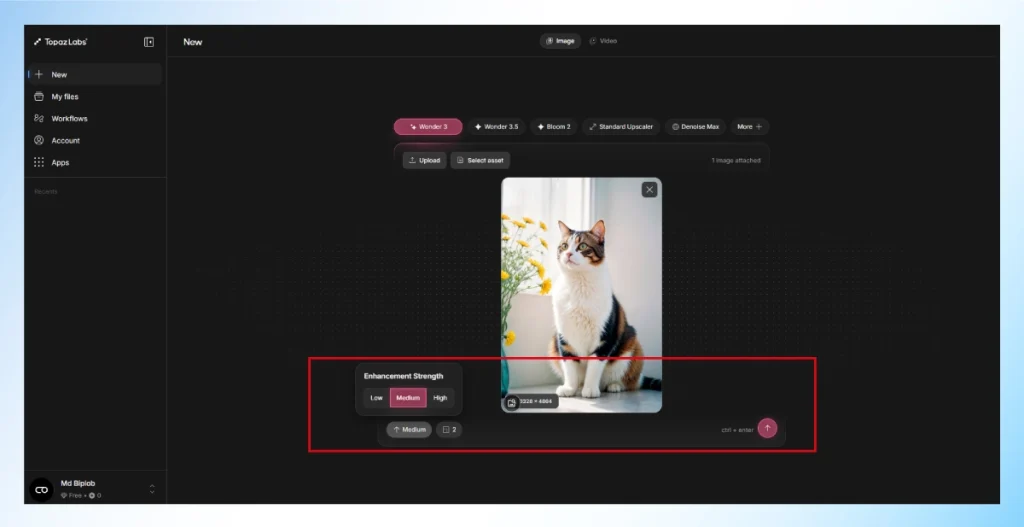Click the image info icon on thumbnail
The image size is (1024, 527).
tap(511, 402)
